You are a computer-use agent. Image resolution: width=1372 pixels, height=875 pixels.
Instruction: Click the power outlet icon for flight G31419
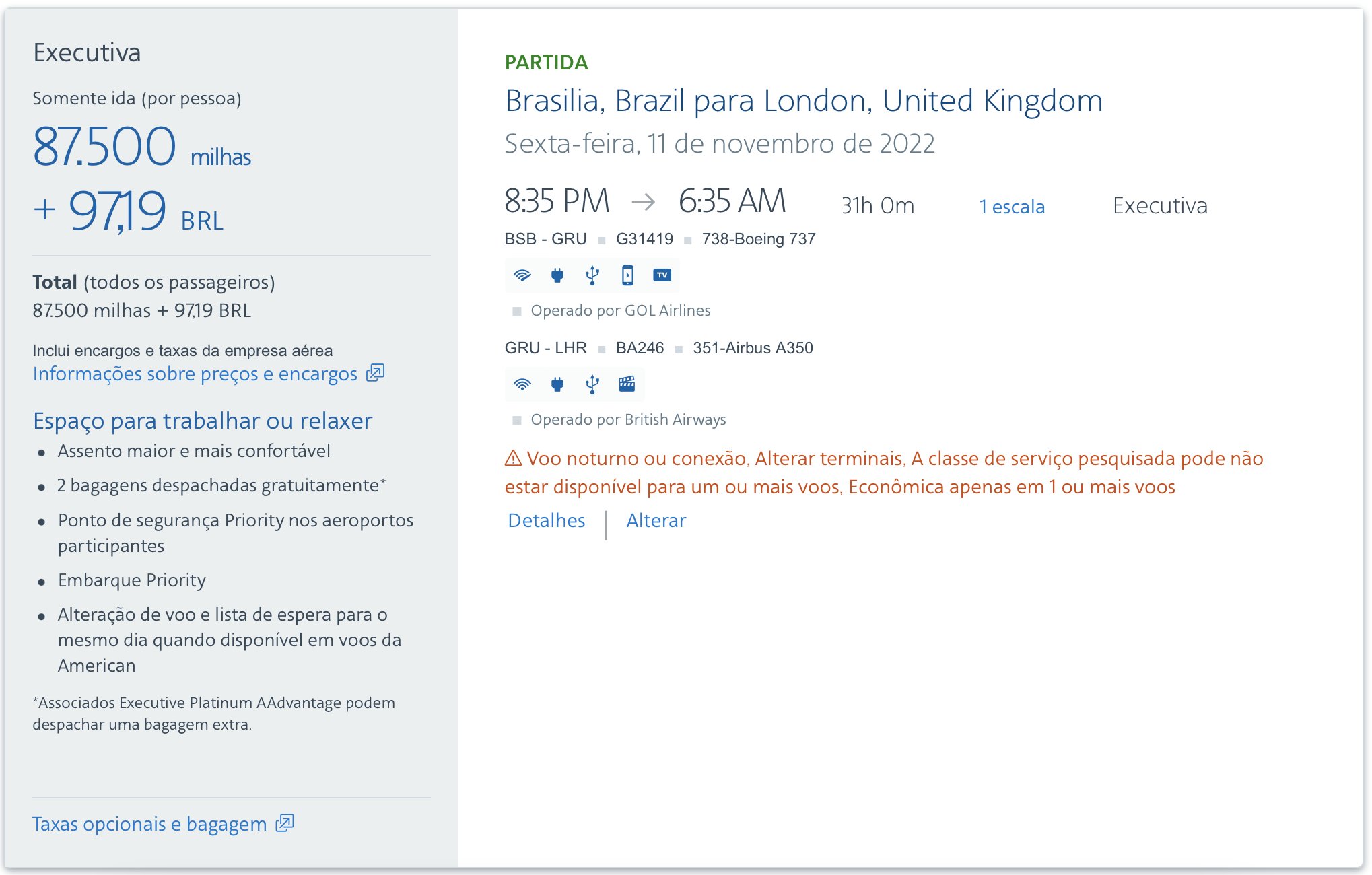[x=557, y=275]
